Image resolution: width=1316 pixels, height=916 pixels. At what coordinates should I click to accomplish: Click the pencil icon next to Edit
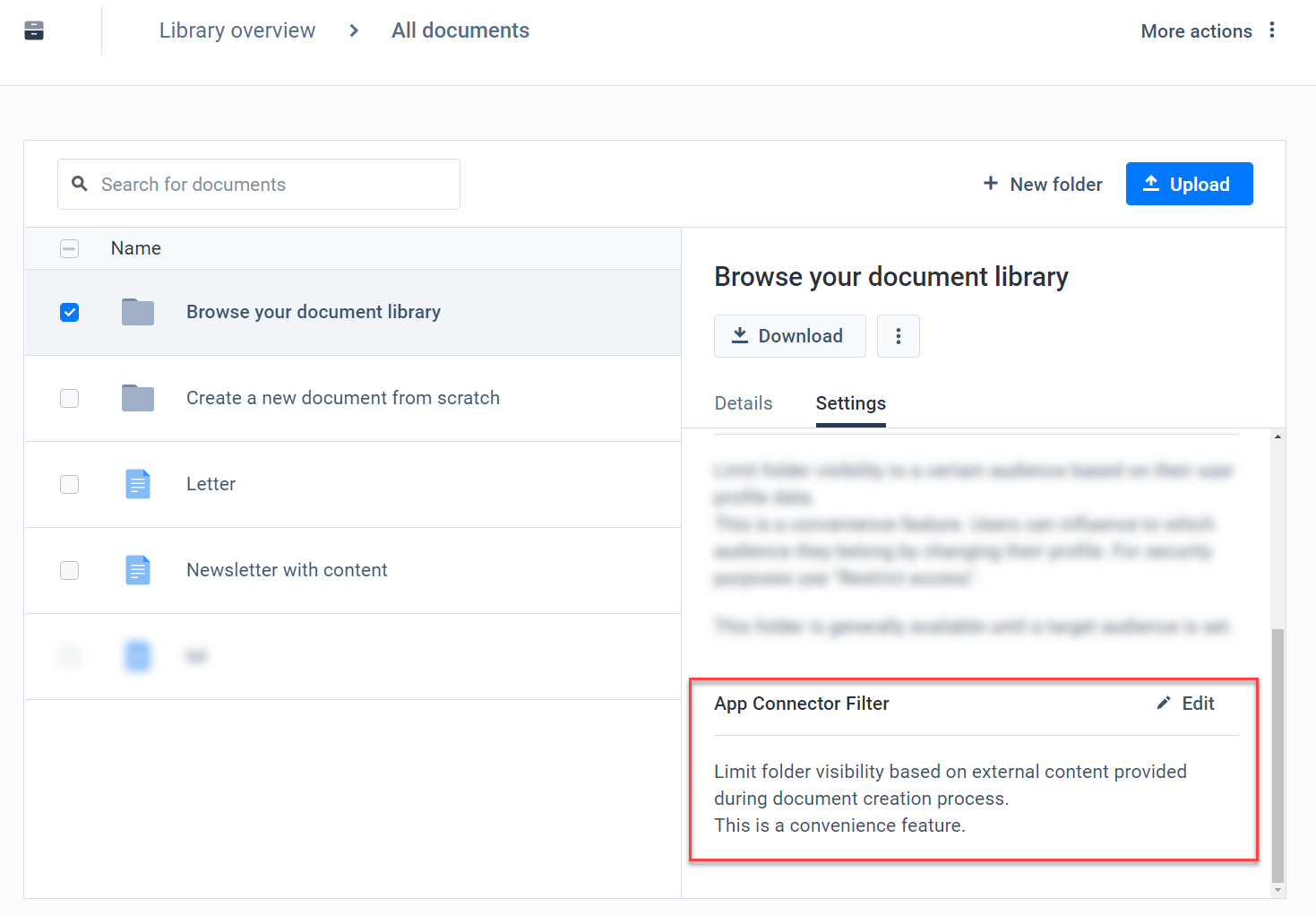(x=1163, y=703)
